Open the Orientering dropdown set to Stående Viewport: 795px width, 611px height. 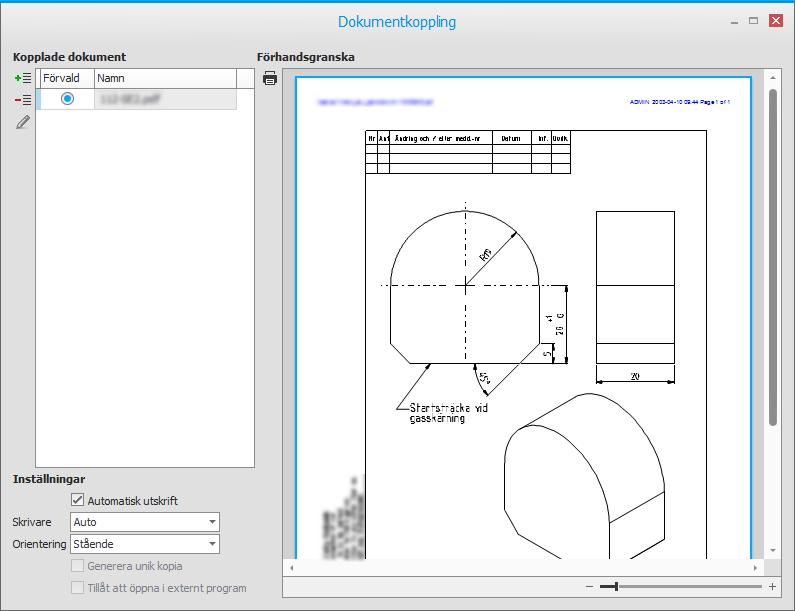point(144,544)
